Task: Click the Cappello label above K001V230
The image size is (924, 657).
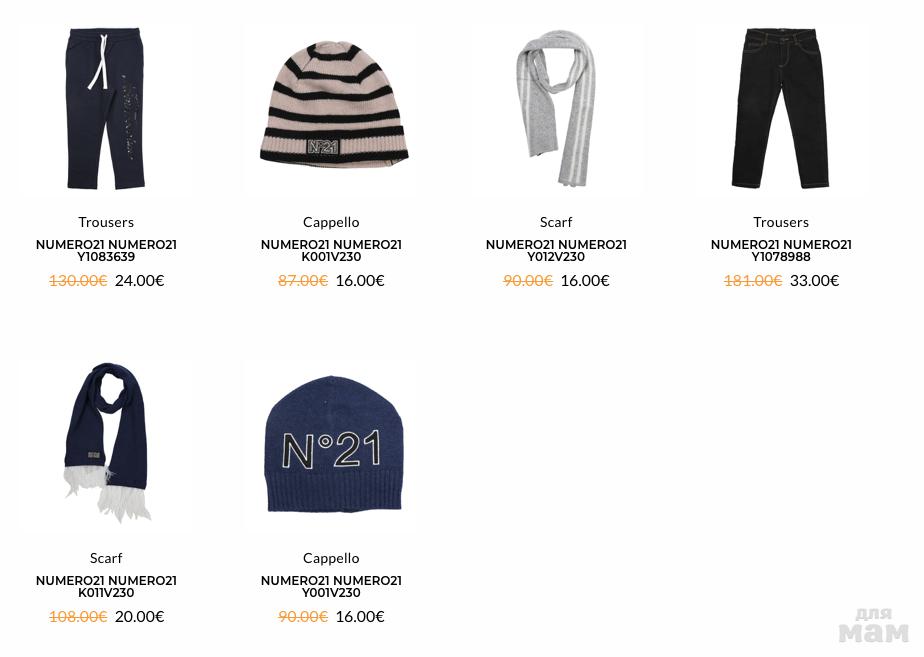Action: click(331, 222)
